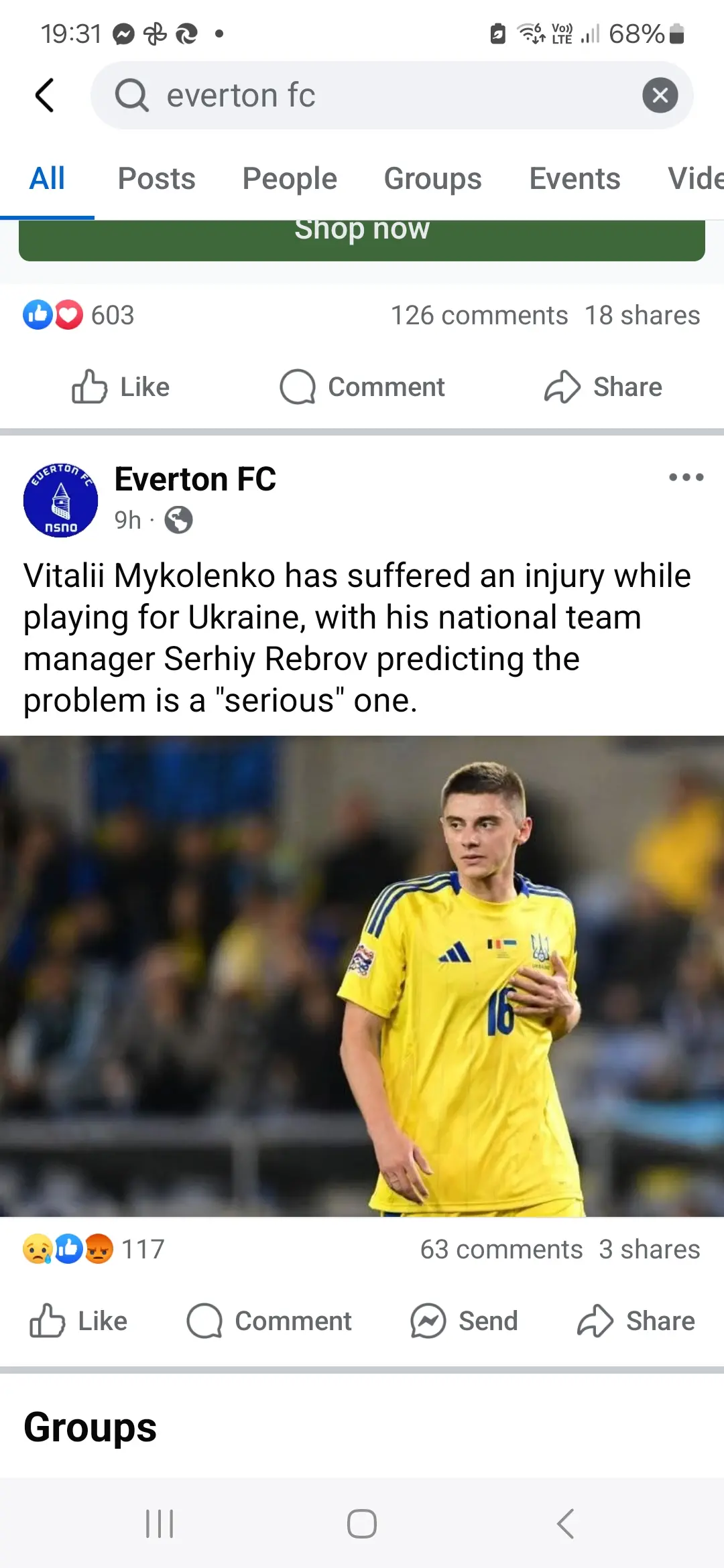Viewport: 724px width, 1568px height.
Task: Open the Groups filter tab
Action: point(432,178)
